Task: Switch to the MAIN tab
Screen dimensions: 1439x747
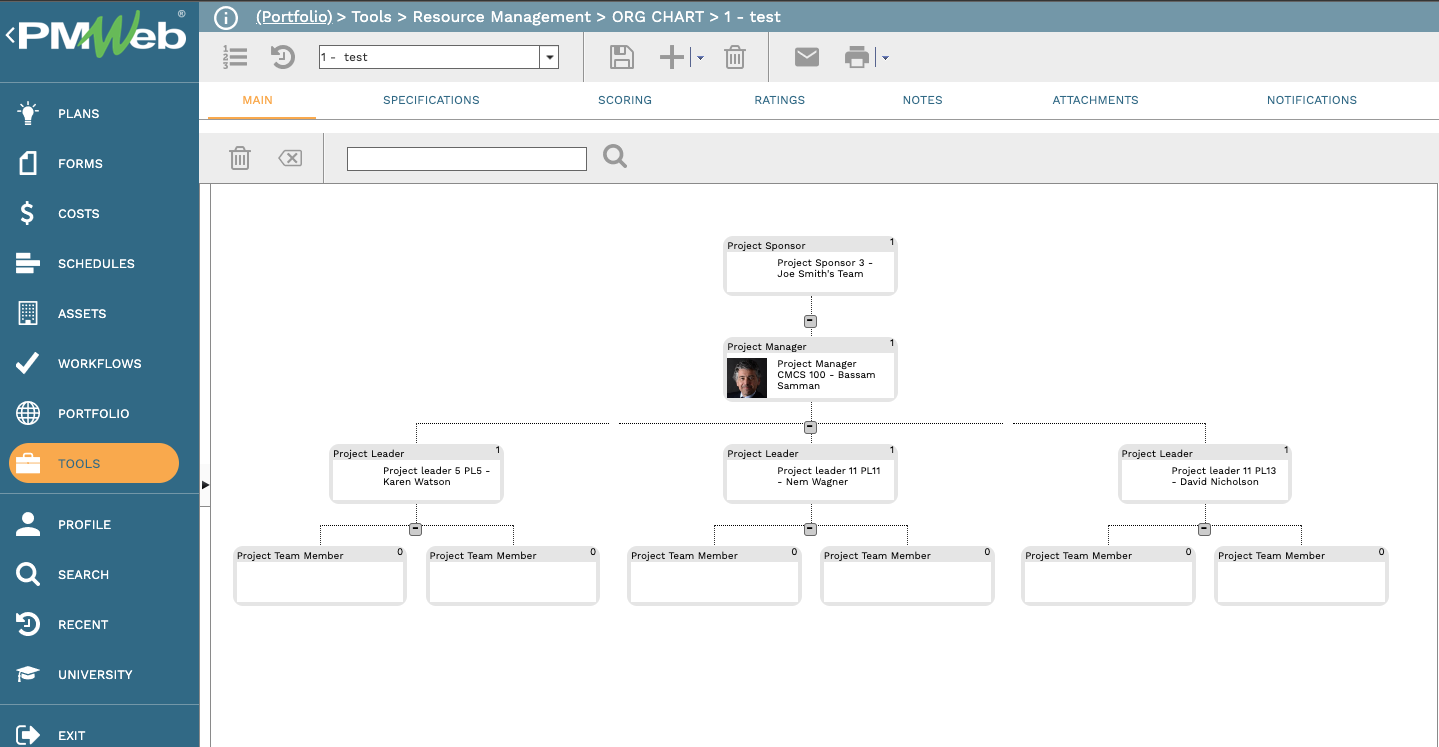Action: coord(257,100)
